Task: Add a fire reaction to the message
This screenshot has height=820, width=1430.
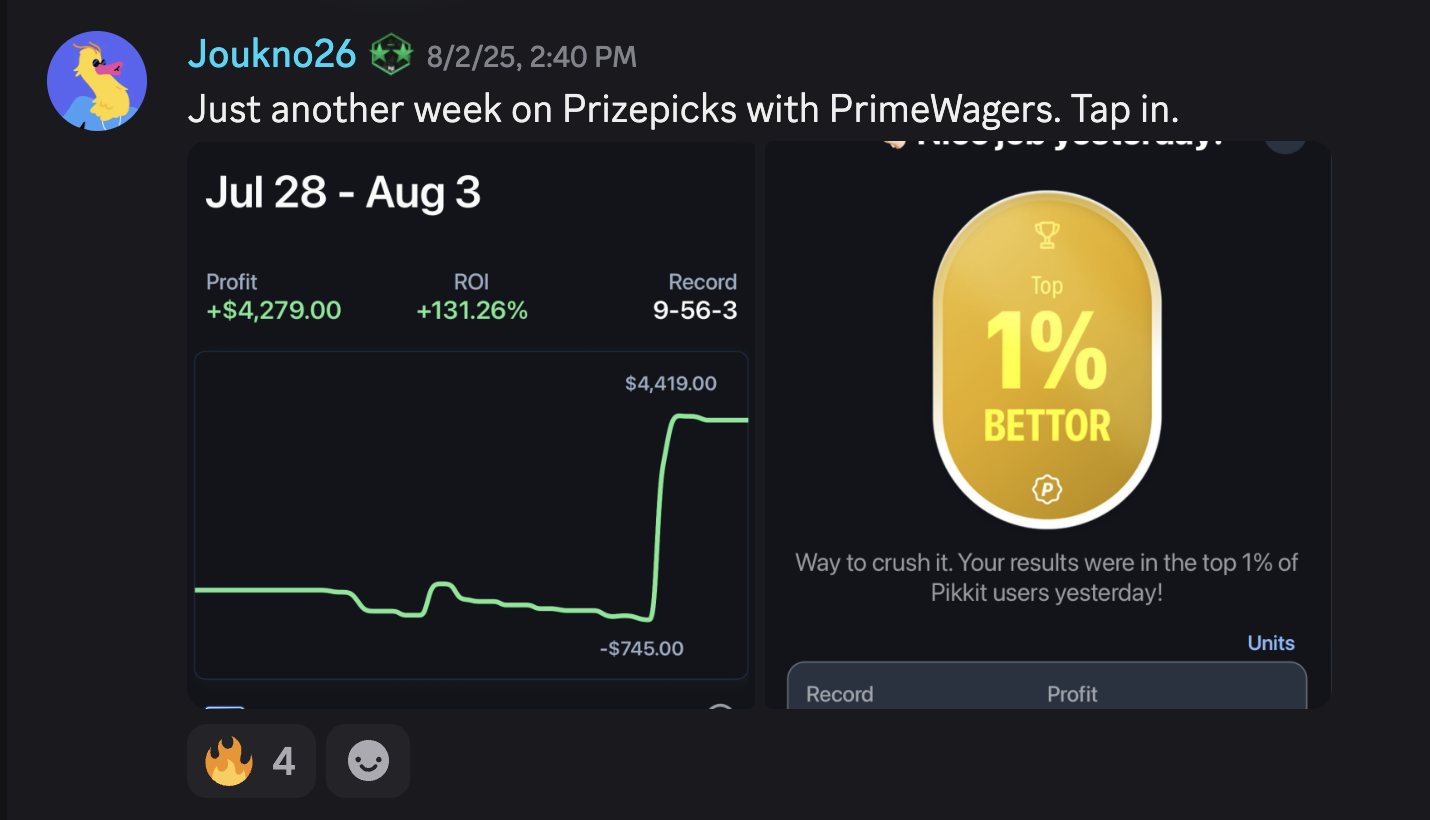Action: [x=250, y=762]
